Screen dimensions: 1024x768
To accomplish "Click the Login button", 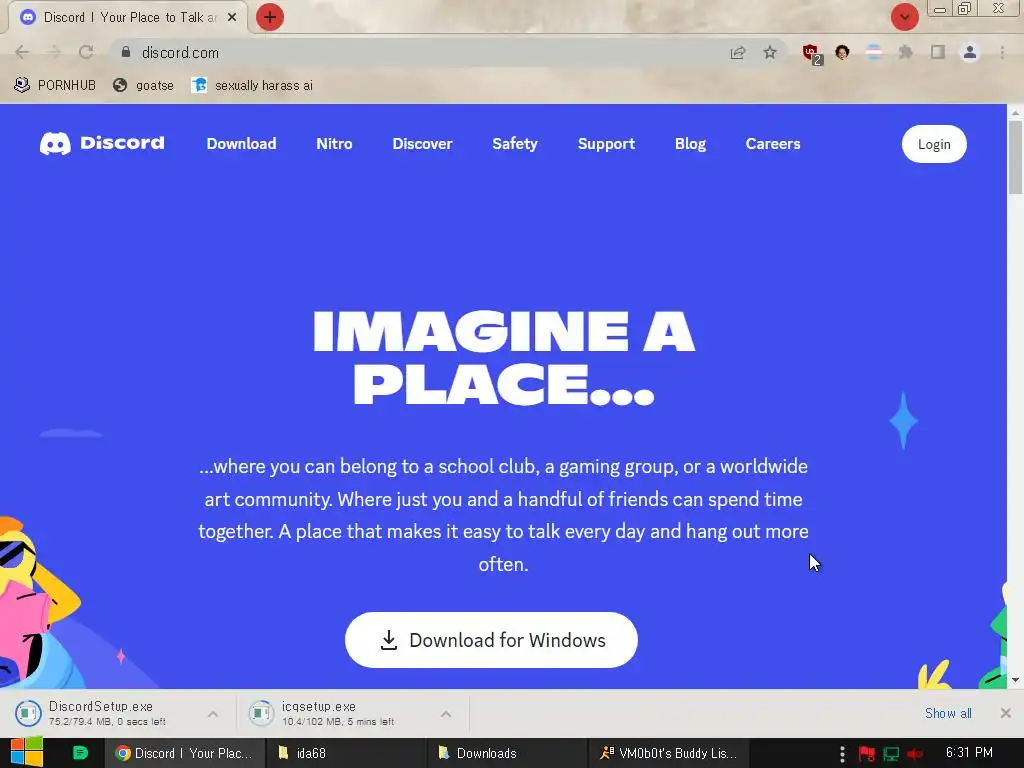I will [x=934, y=144].
